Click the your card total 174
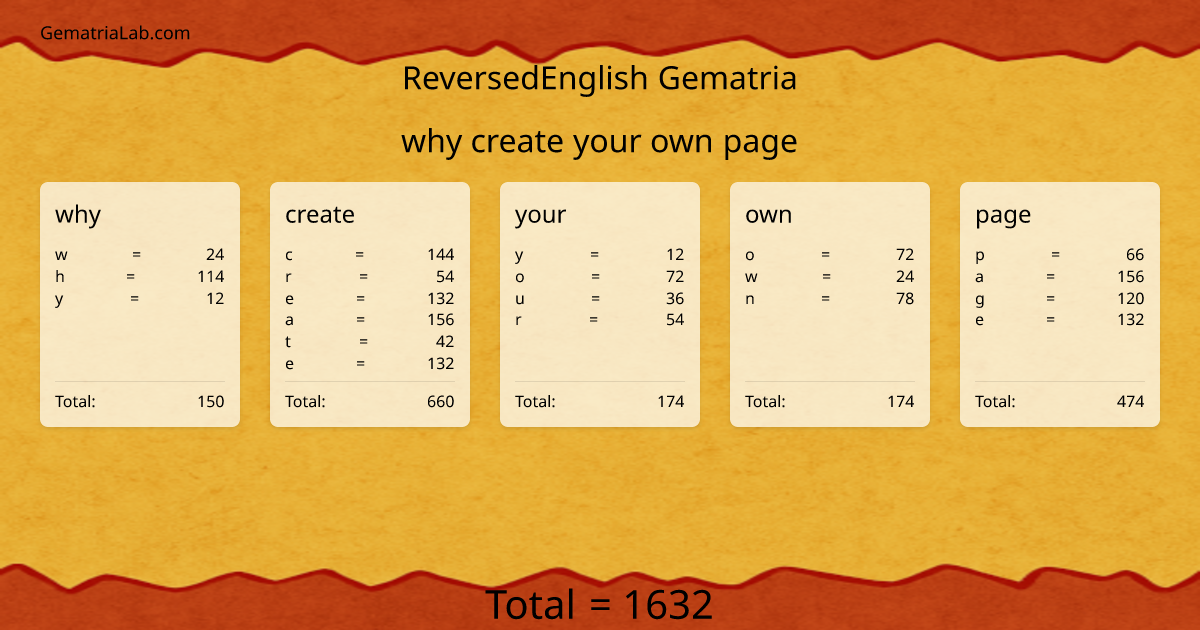The image size is (1200, 630). pos(671,402)
